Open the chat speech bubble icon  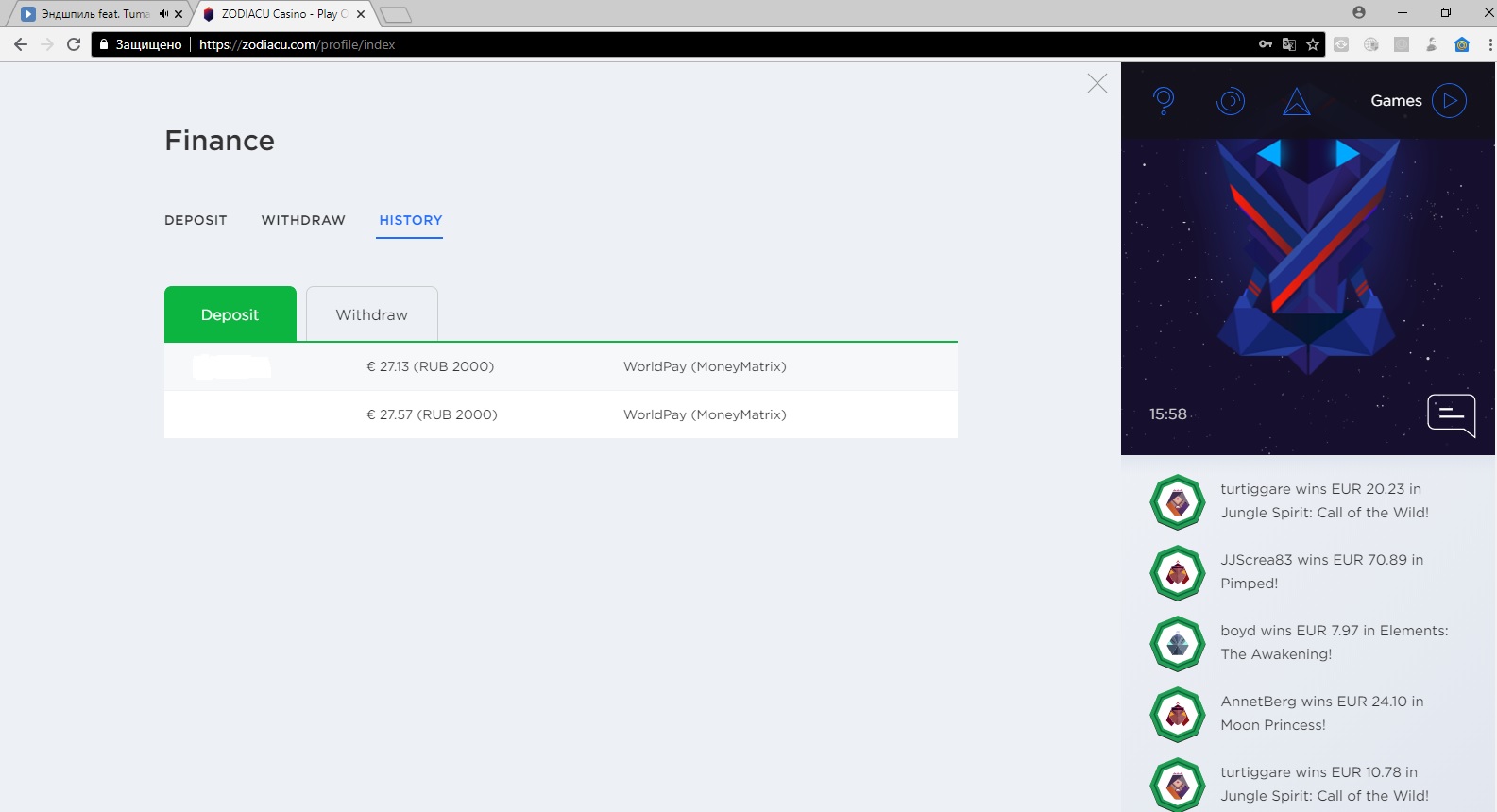pyautogui.click(x=1452, y=415)
